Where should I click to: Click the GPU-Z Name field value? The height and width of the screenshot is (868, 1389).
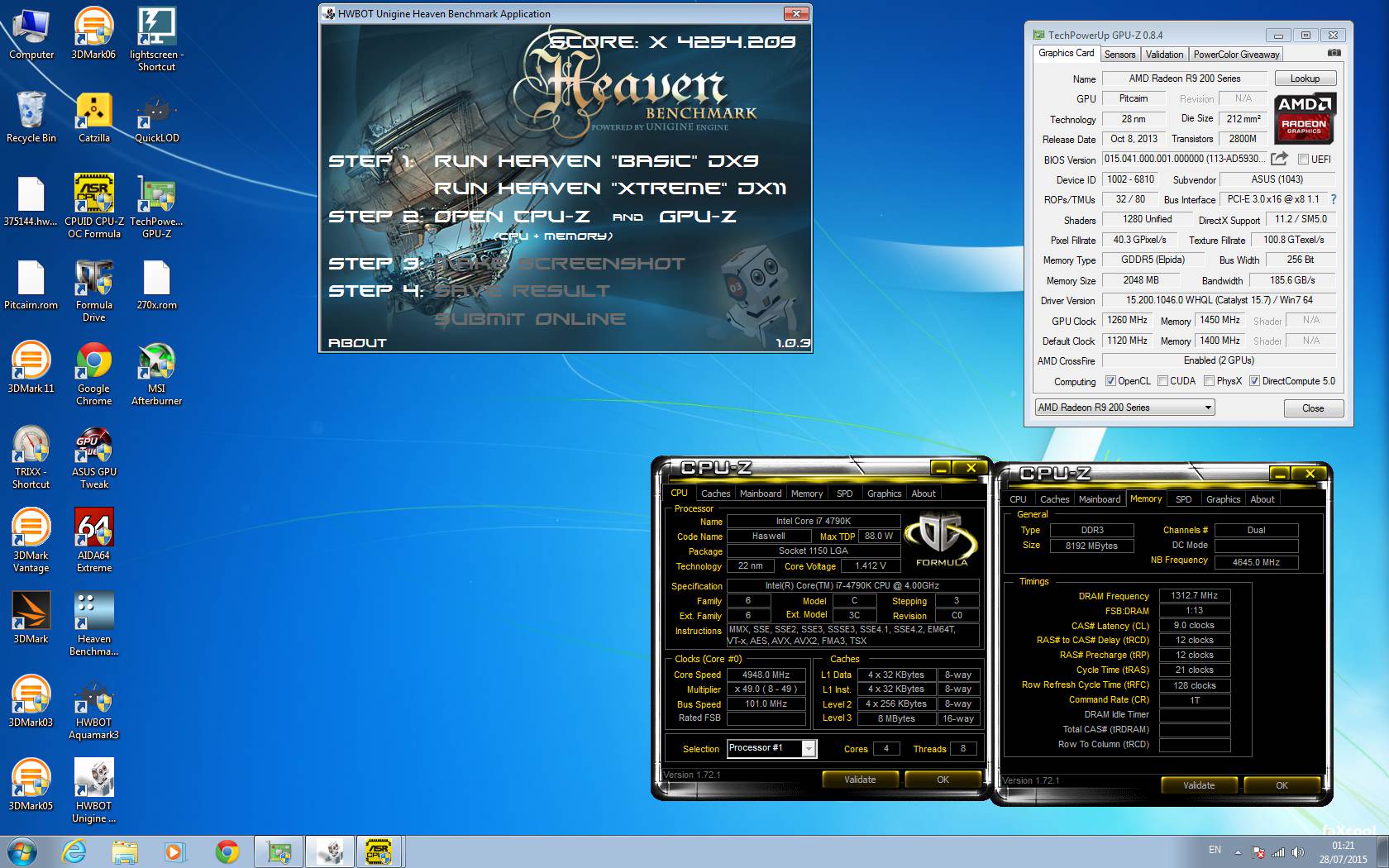pos(1184,79)
